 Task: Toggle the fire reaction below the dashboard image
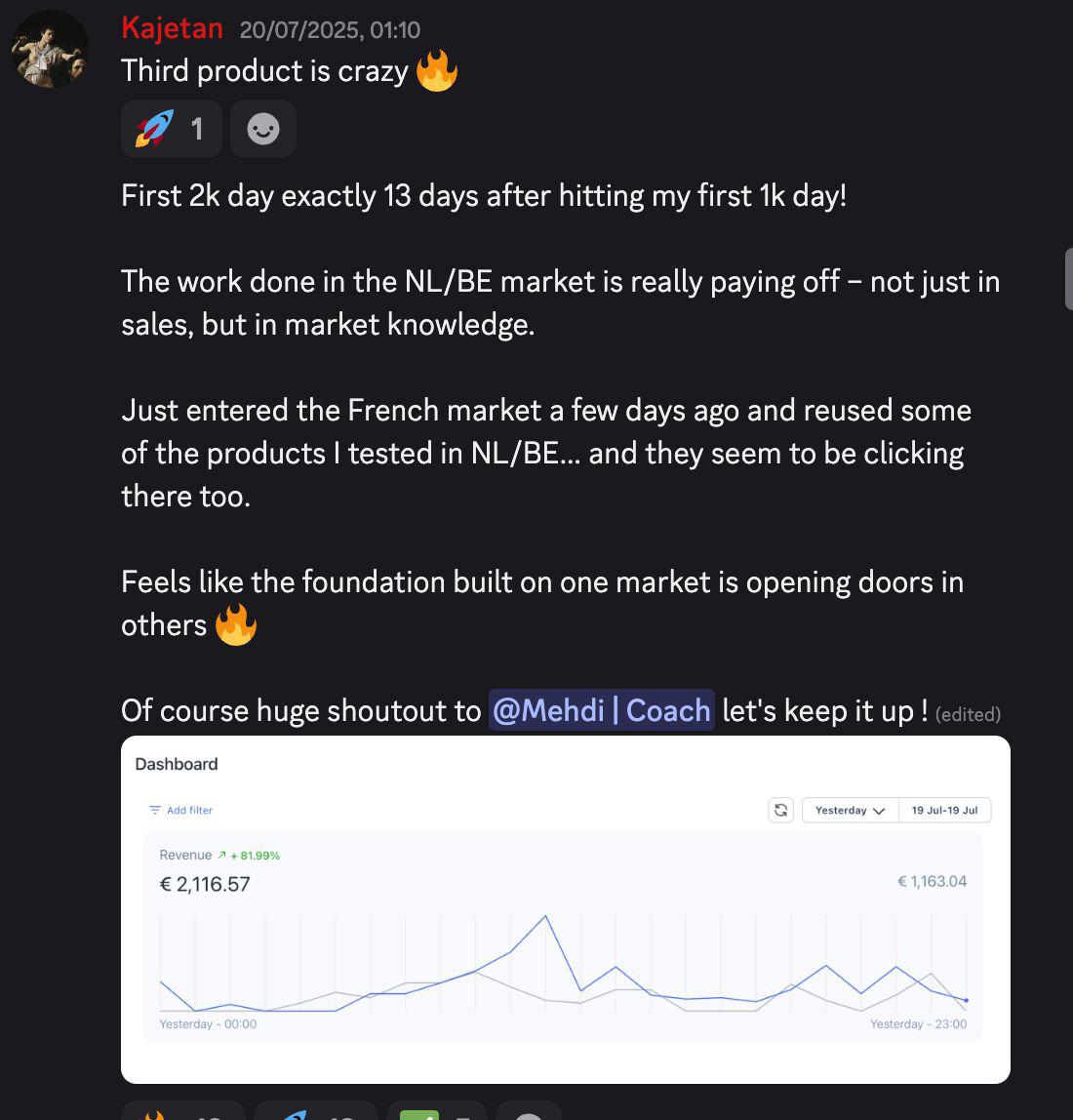182,1111
